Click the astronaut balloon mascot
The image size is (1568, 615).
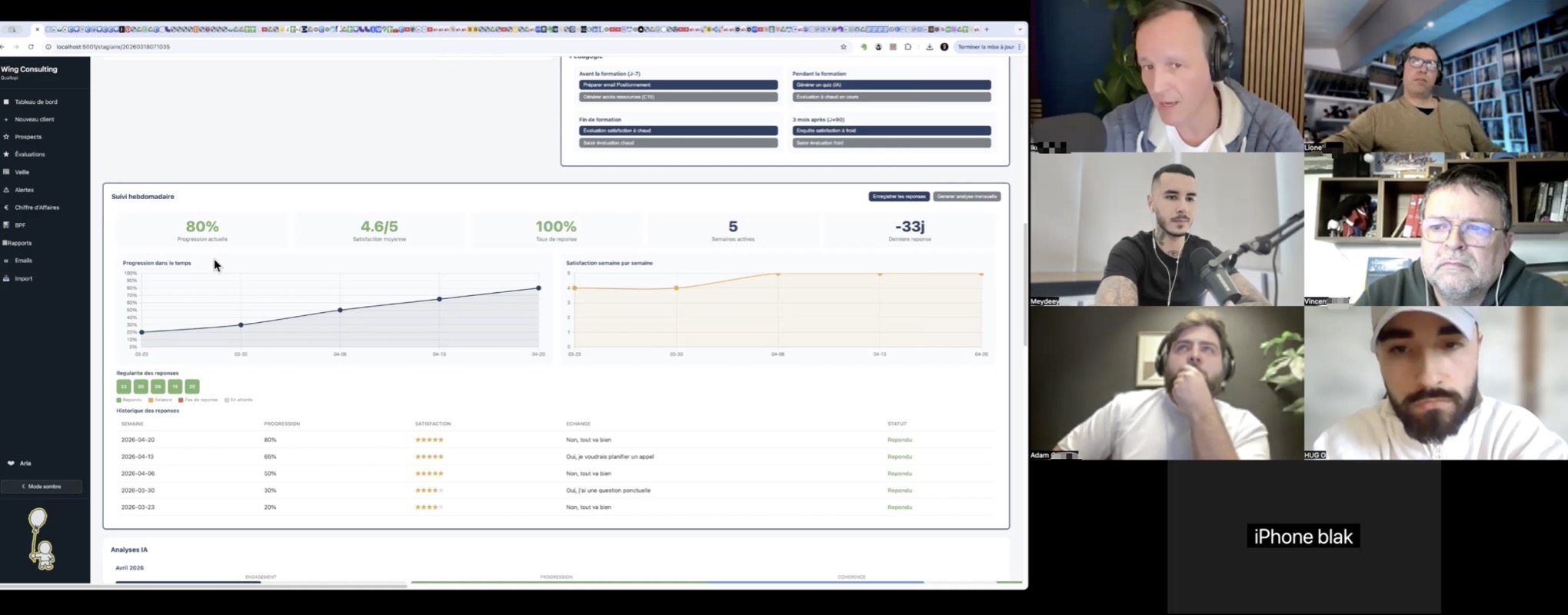(x=40, y=540)
